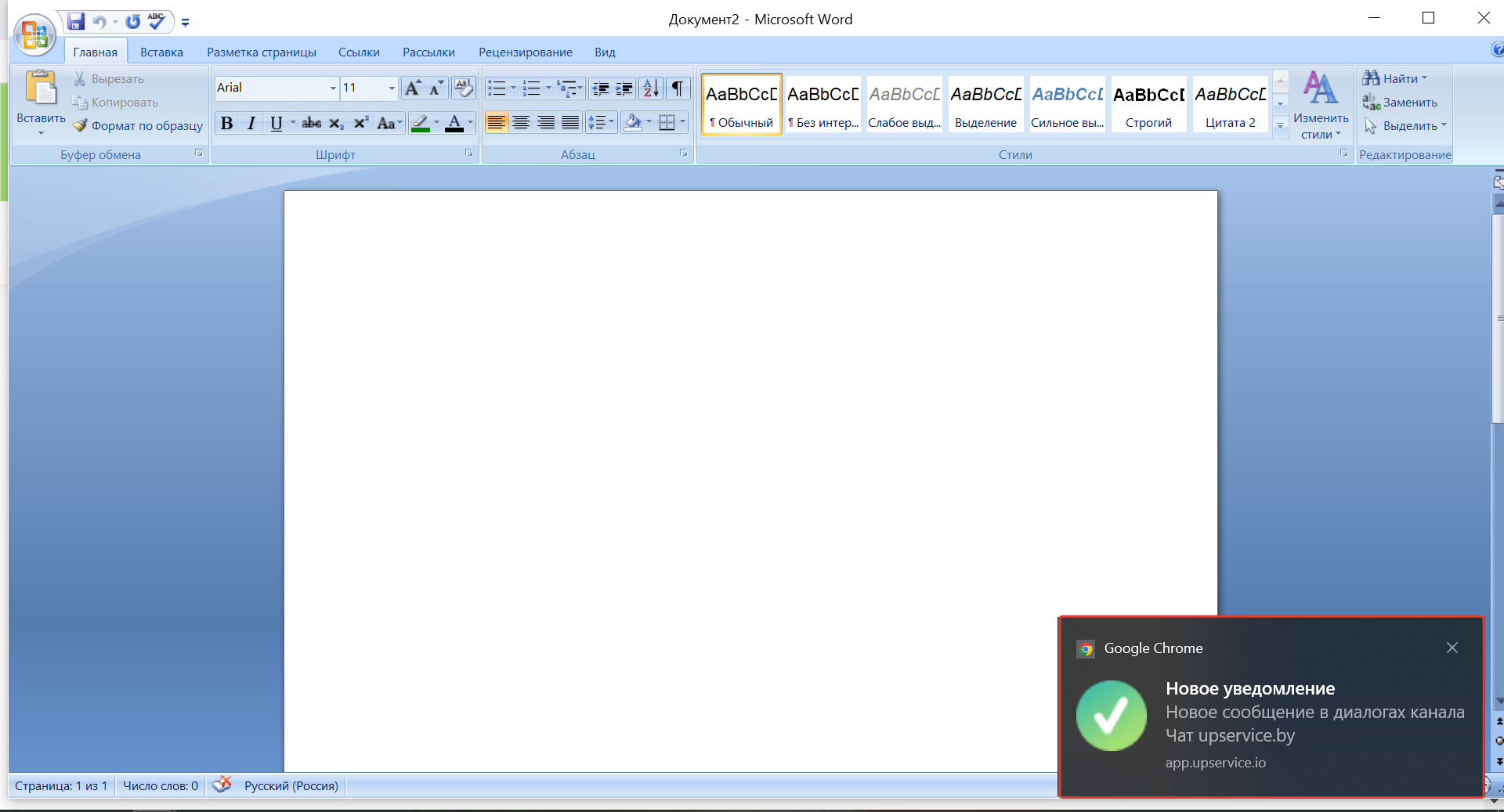Switch to the Вставка tab
1504x812 pixels.
pyautogui.click(x=161, y=52)
